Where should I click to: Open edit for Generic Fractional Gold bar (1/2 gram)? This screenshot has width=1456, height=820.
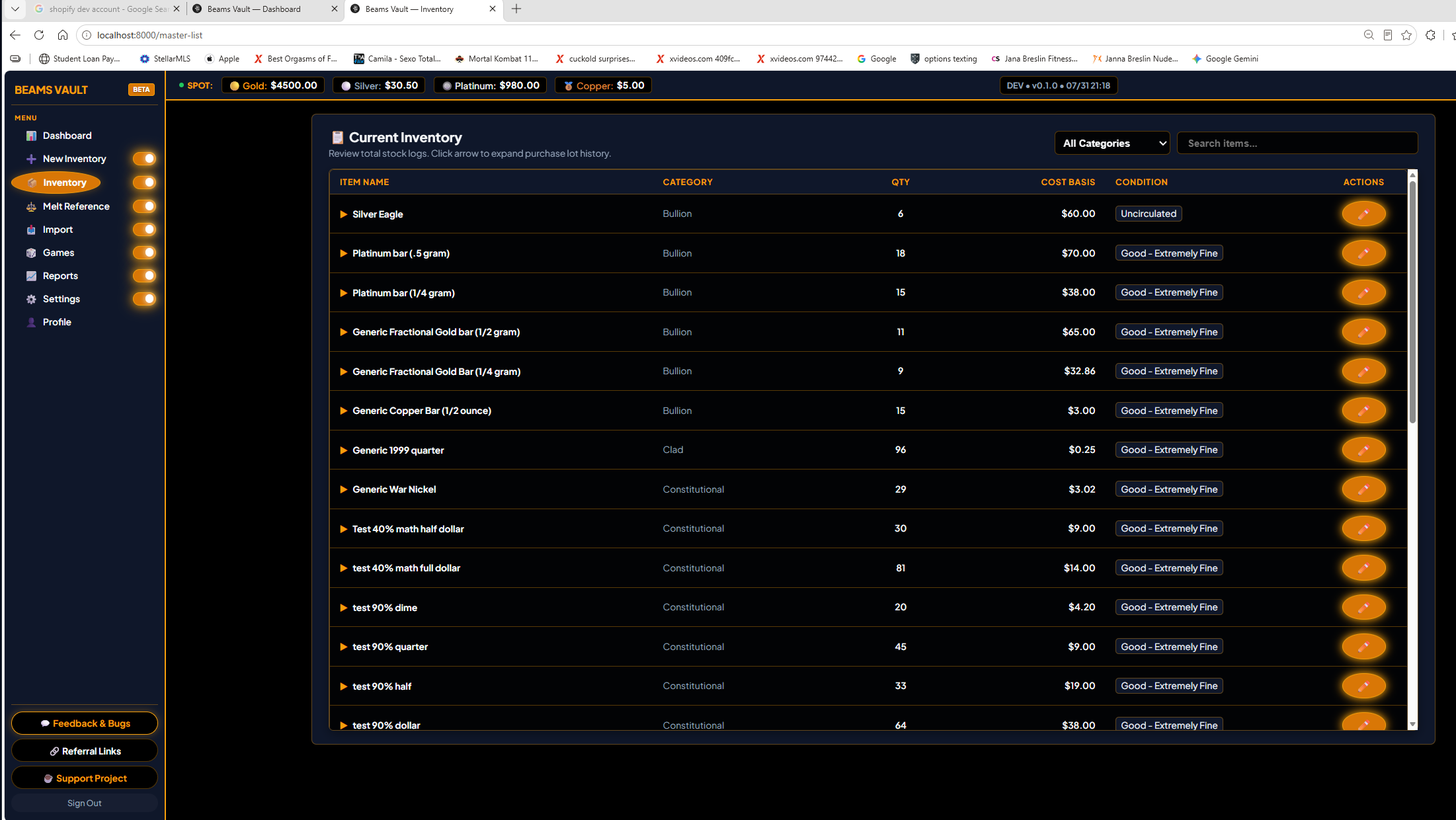pos(1363,332)
